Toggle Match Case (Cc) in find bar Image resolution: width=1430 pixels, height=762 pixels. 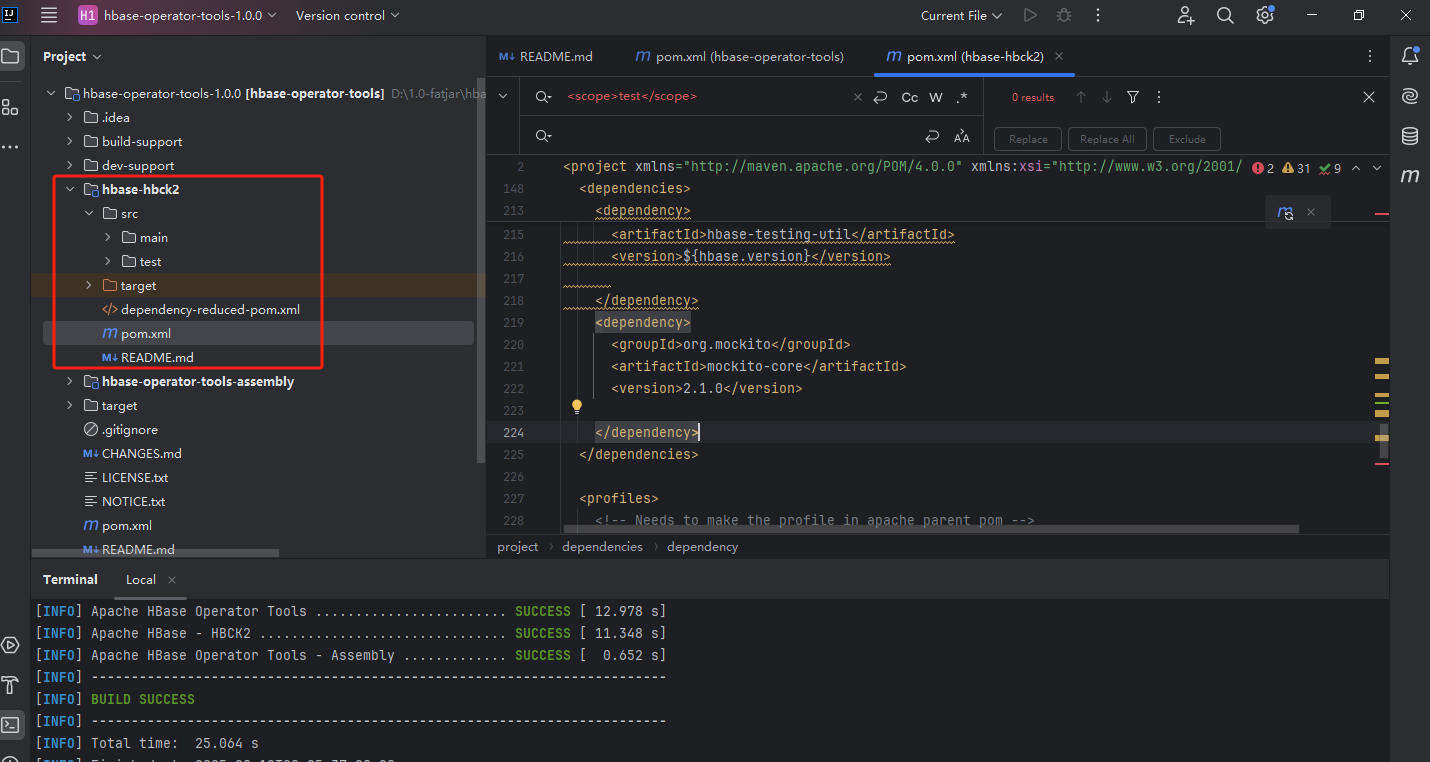coord(909,97)
